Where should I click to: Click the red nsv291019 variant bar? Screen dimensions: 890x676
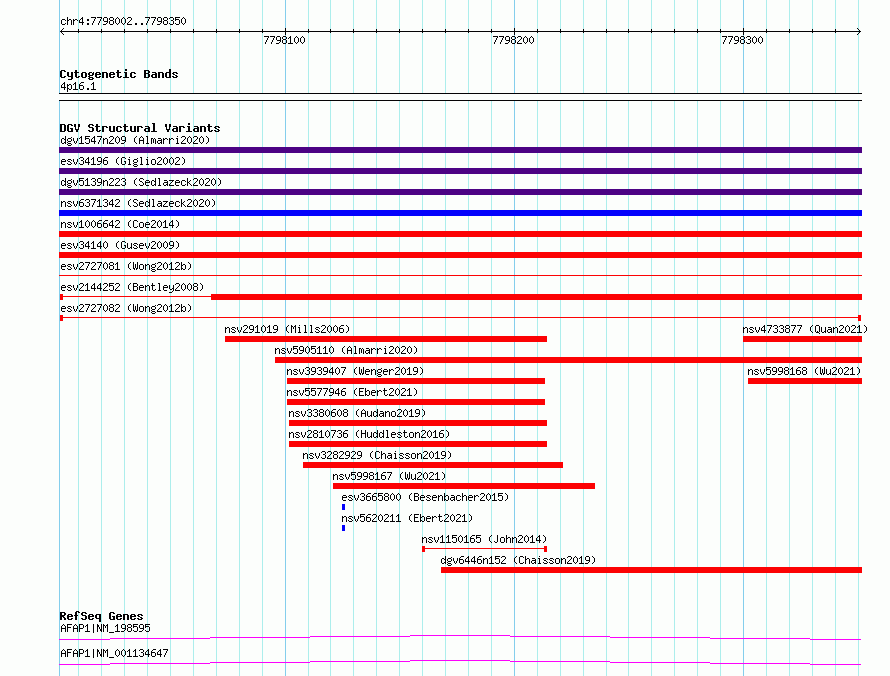(x=386, y=339)
